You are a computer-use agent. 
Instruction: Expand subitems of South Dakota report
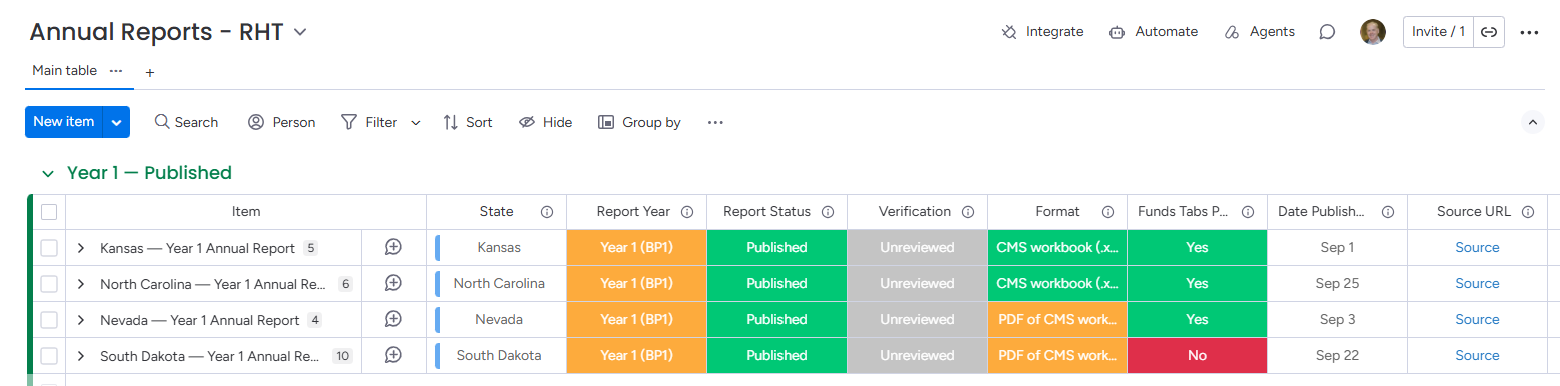pos(81,356)
